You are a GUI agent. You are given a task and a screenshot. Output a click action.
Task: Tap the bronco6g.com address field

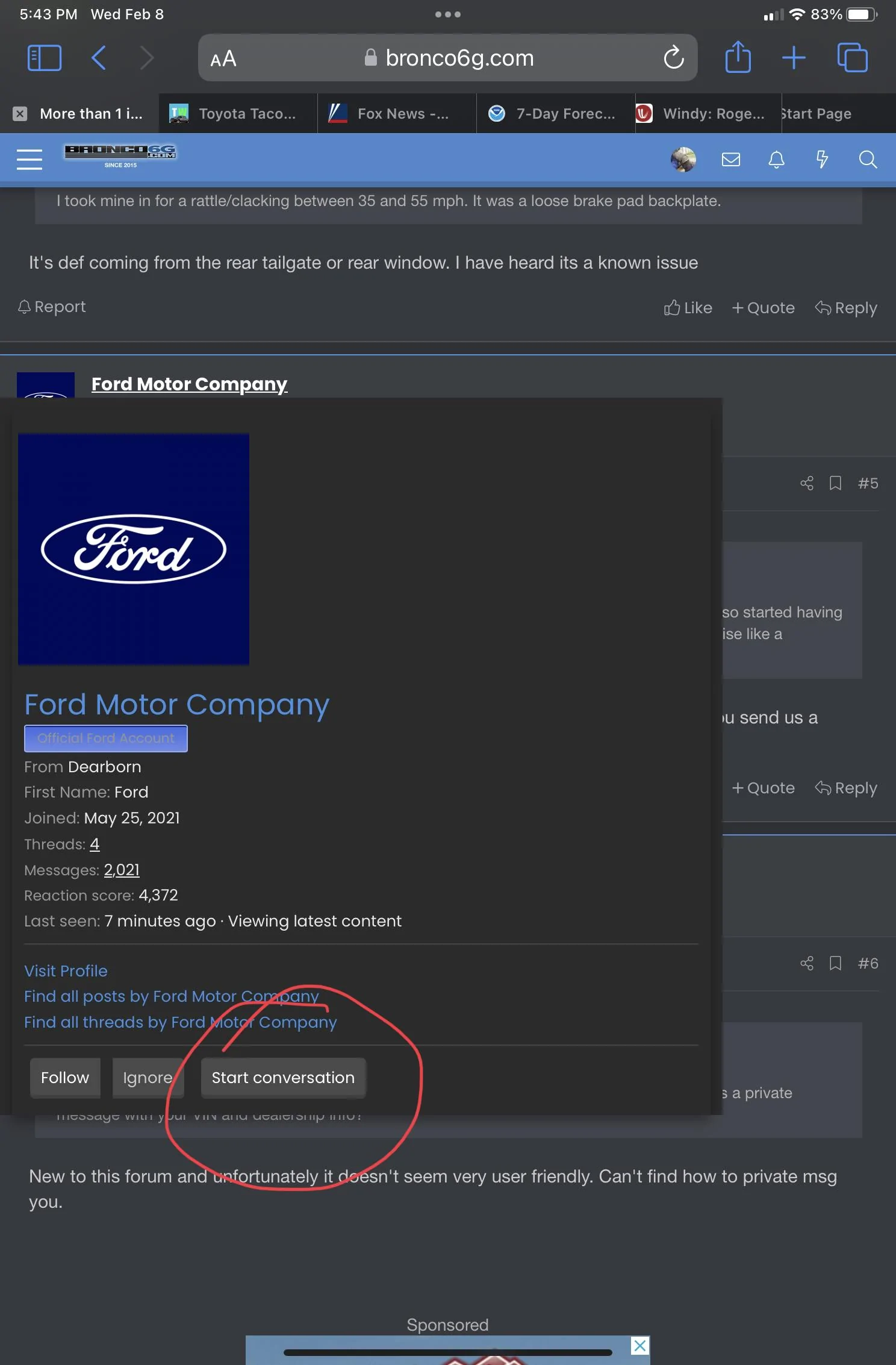[448, 58]
